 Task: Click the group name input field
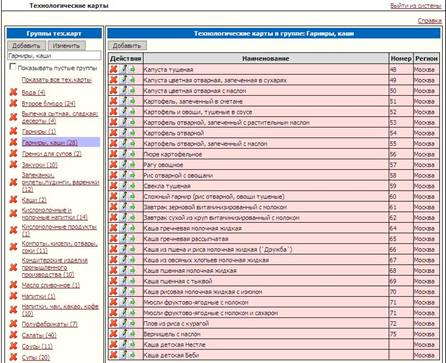(x=54, y=56)
